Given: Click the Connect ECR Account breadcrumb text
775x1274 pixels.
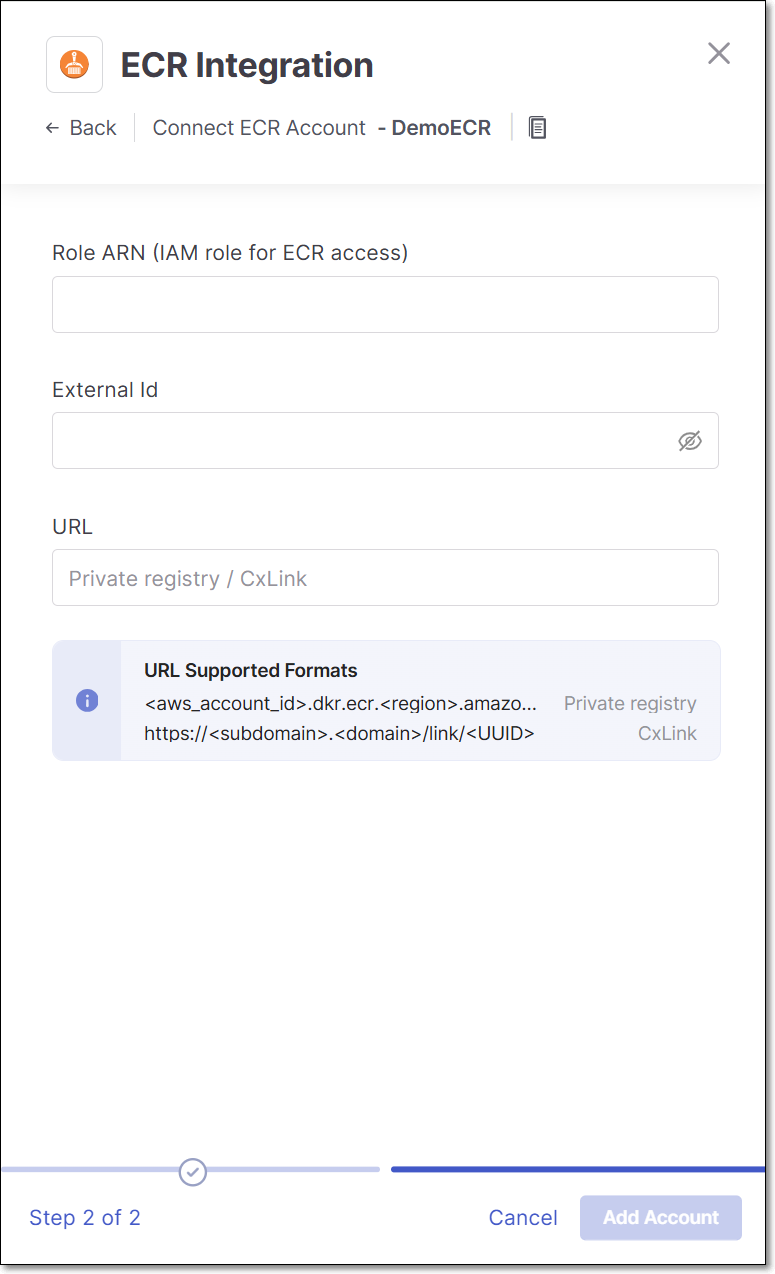Looking at the screenshot, I should pyautogui.click(x=259, y=128).
